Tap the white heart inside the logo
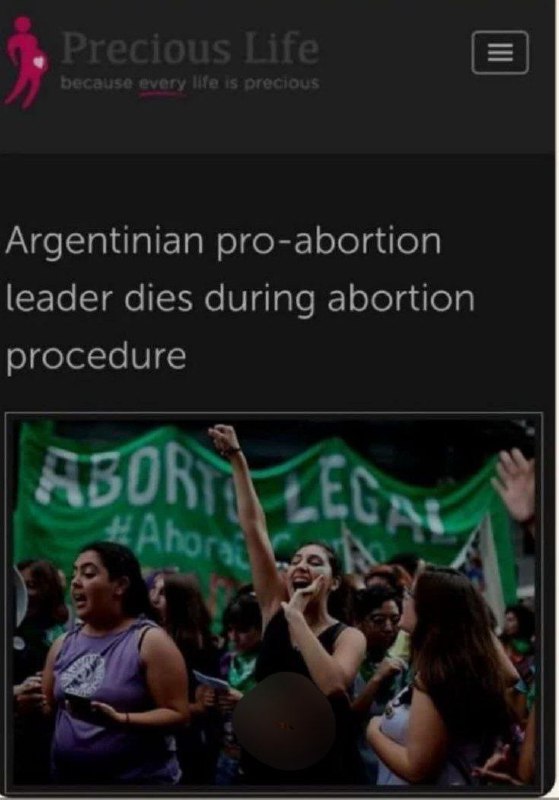Image resolution: width=559 pixels, height=800 pixels. [x=39, y=62]
